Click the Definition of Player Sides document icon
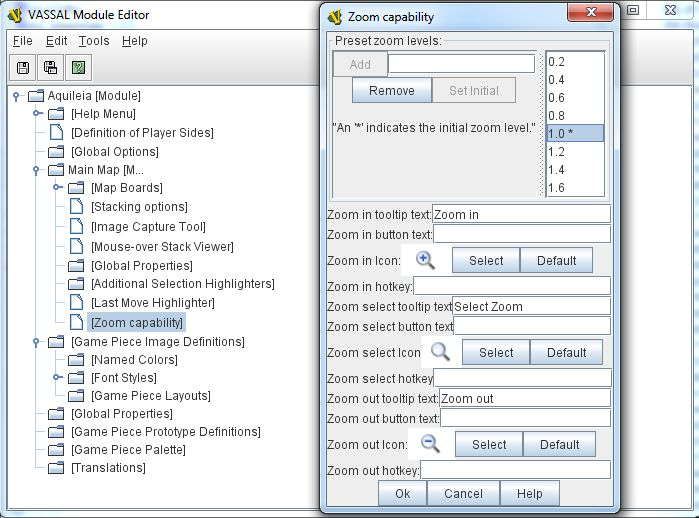Image resolution: width=699 pixels, height=518 pixels. 56,132
